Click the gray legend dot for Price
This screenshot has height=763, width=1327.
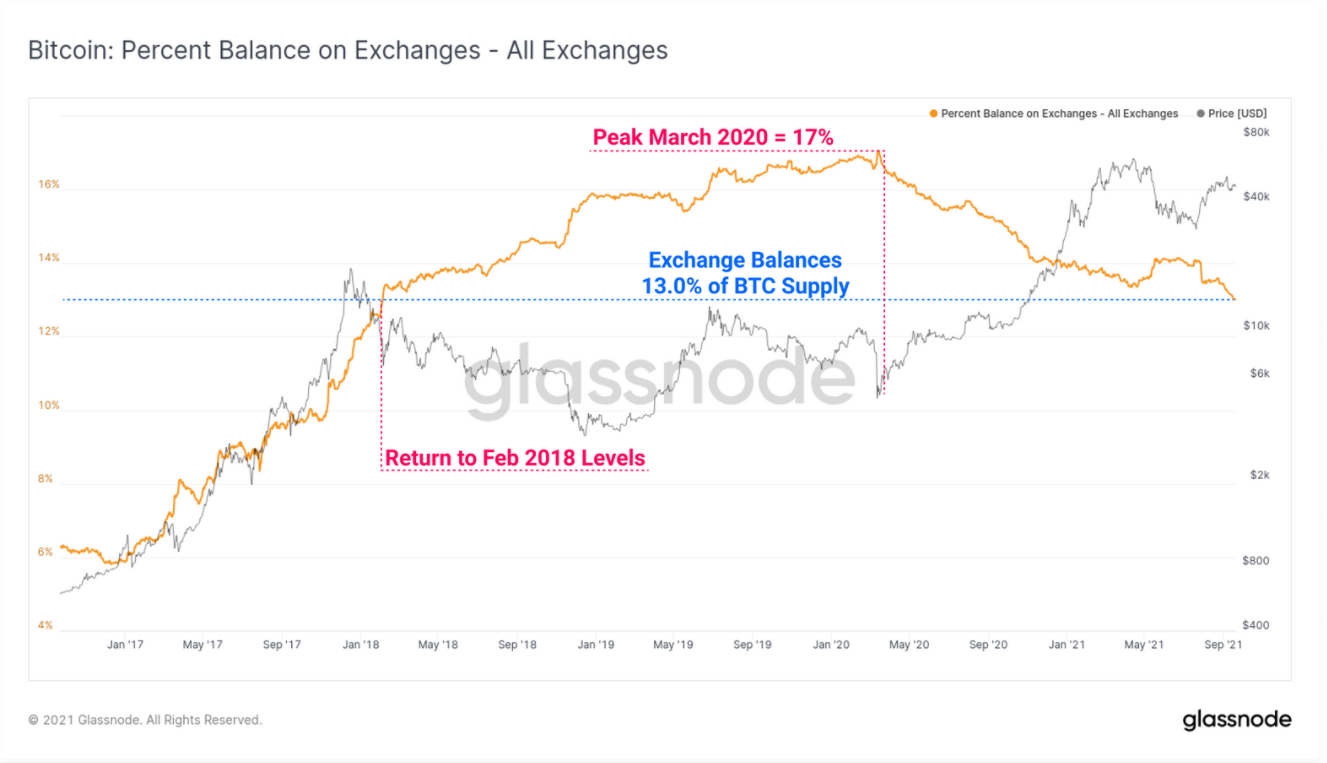click(1200, 114)
